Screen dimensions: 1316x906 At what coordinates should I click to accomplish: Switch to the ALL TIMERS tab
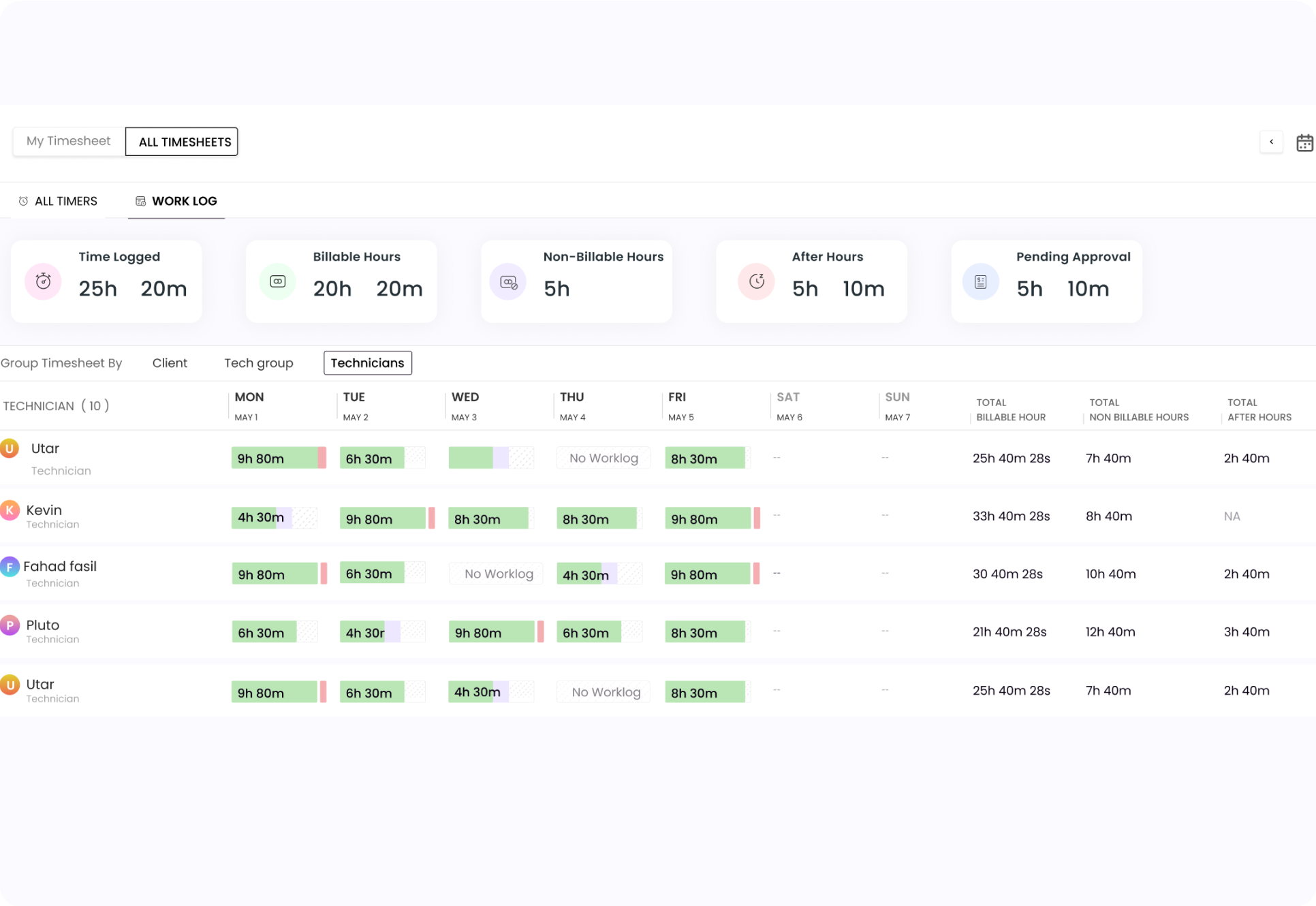65,200
